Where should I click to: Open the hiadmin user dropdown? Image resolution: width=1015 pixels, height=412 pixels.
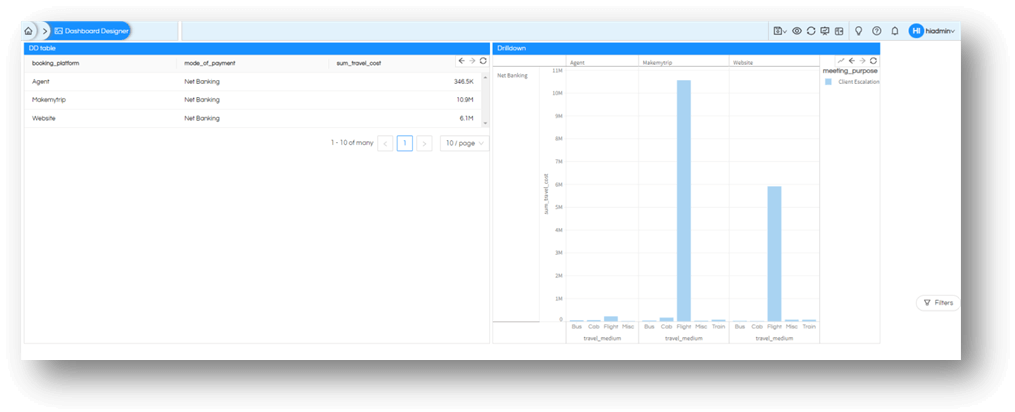(x=941, y=31)
